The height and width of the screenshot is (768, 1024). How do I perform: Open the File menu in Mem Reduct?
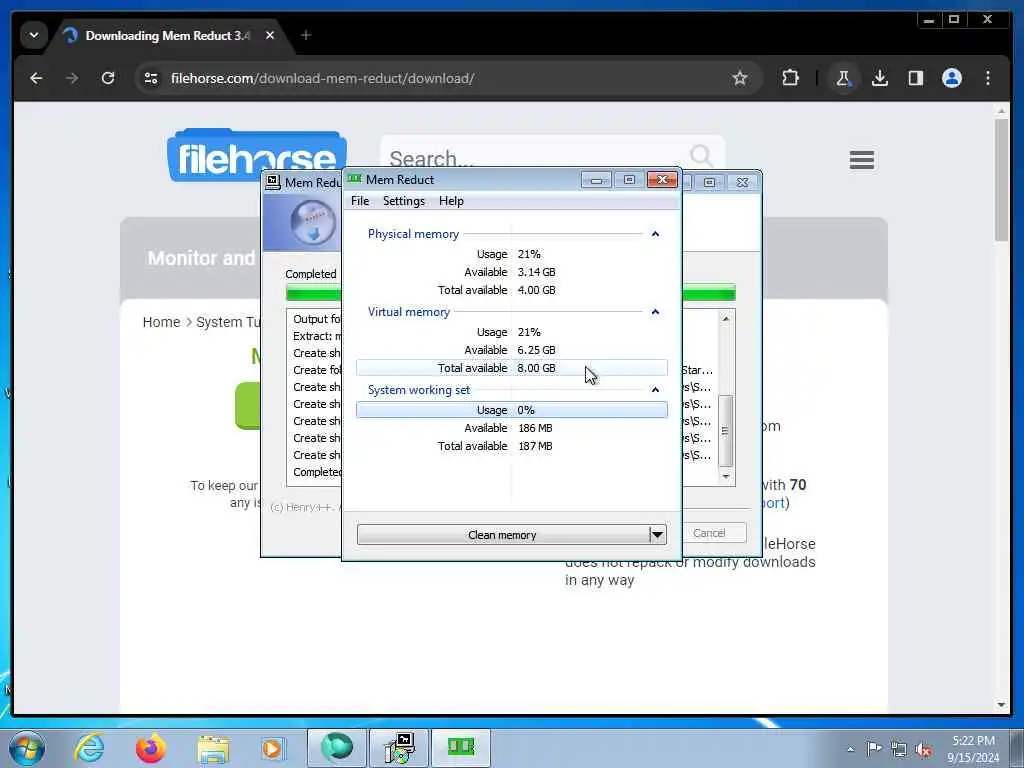360,201
